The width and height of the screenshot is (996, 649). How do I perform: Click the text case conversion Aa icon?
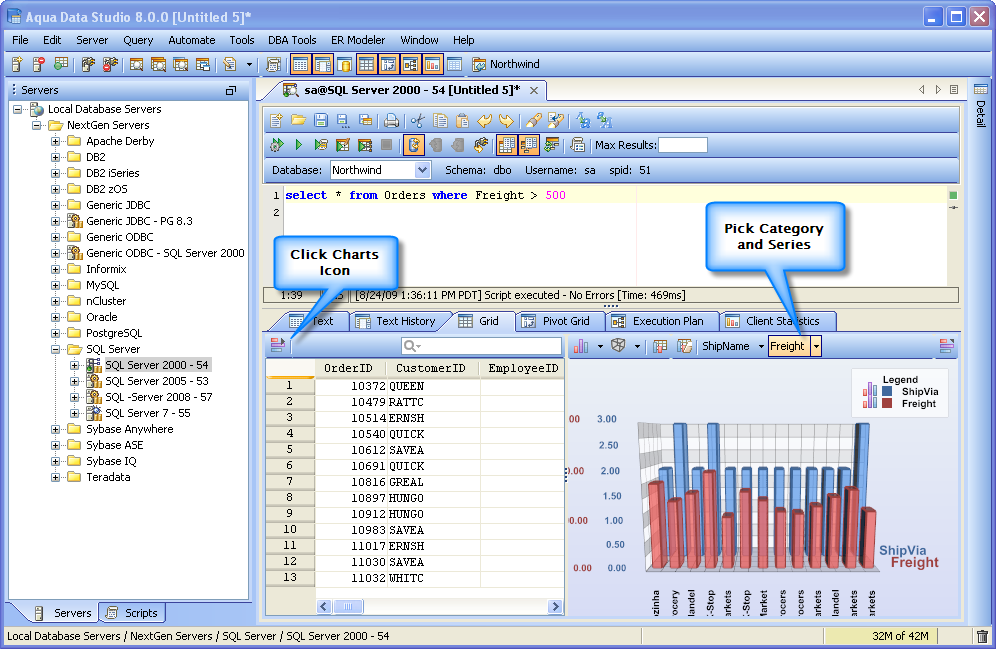tap(583, 121)
